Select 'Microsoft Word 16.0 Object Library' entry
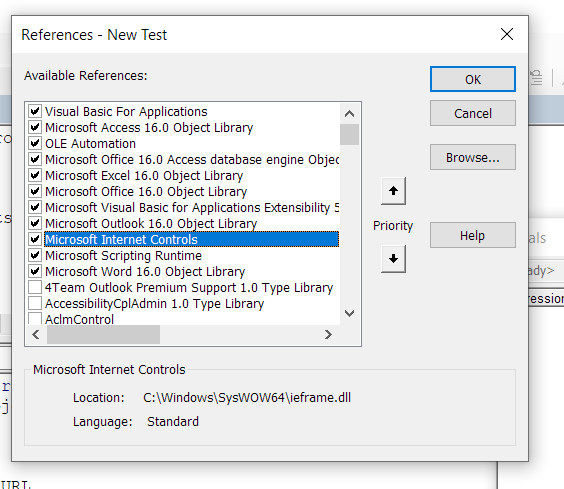Screen dimensions: 564x489 (145, 271)
